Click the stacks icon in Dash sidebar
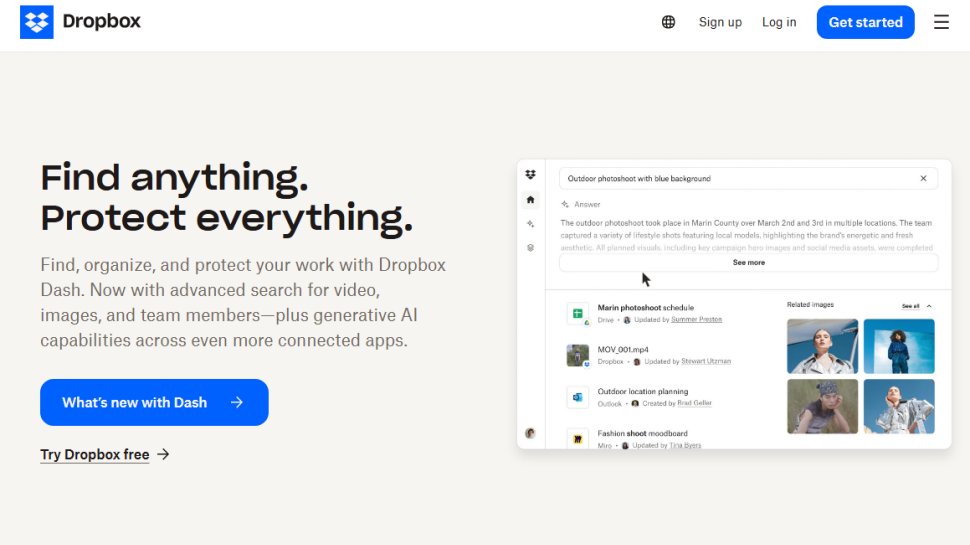Screen dimensions: 970x545 pyautogui.click(x=530, y=248)
